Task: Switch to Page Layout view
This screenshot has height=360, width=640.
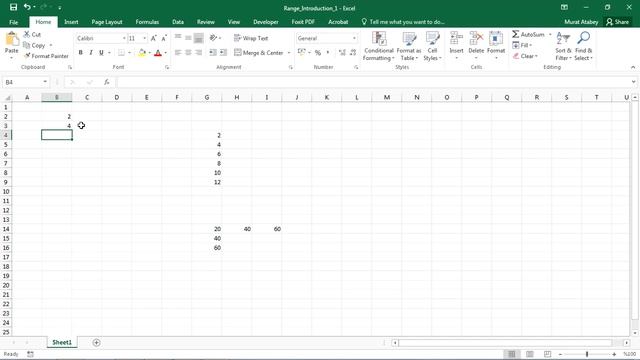Action: pos(530,354)
